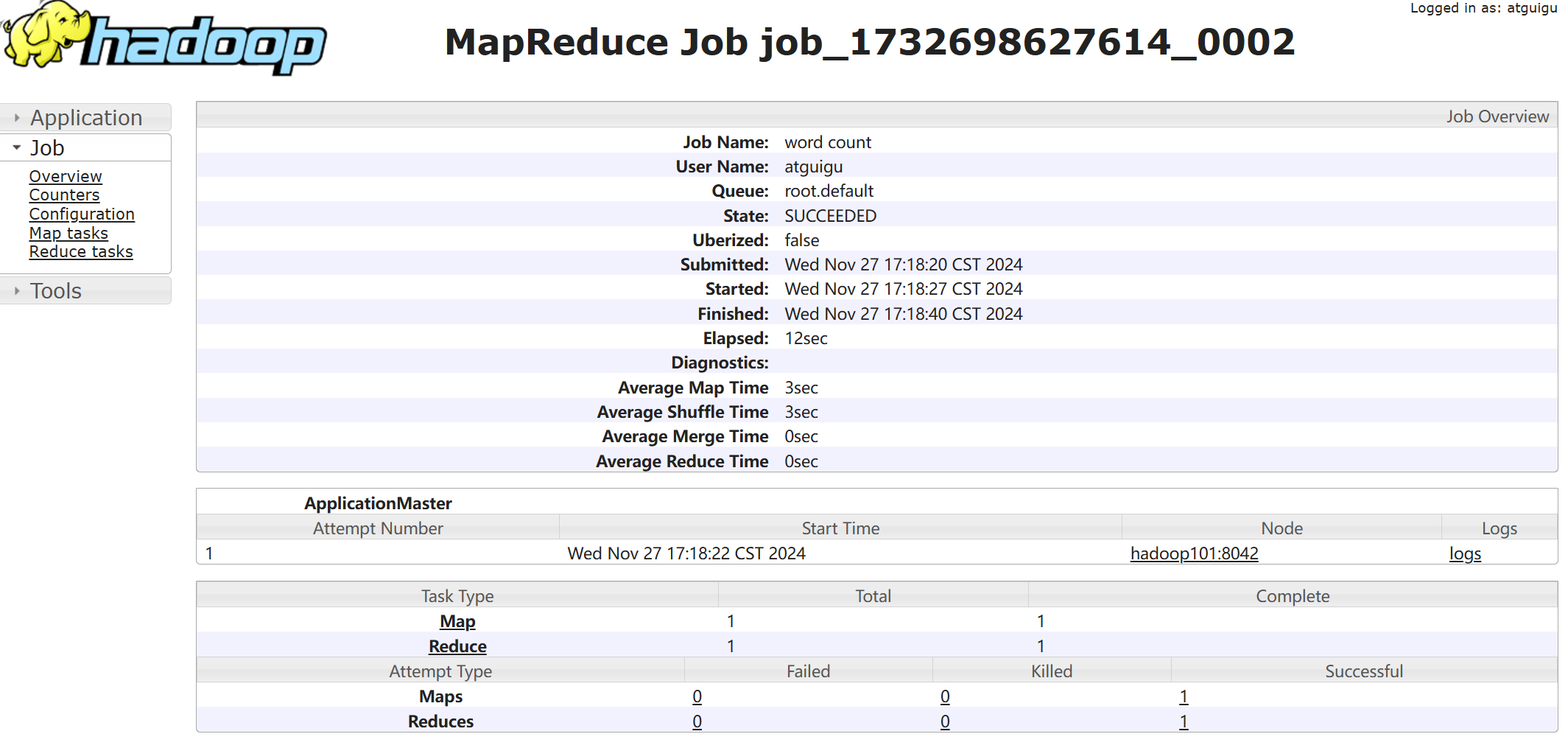1568x748 pixels.
Task: Open Map tasks from the sidebar
Action: click(x=68, y=234)
